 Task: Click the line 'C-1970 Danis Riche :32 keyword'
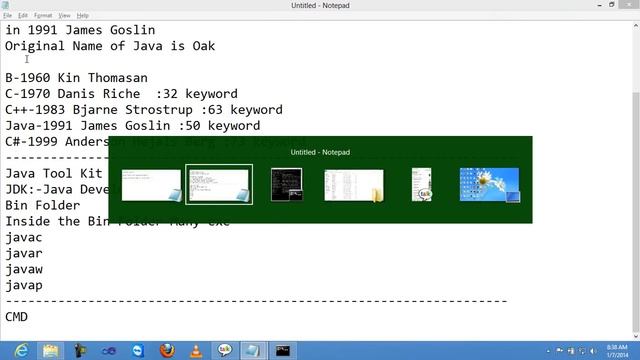pos(121,93)
